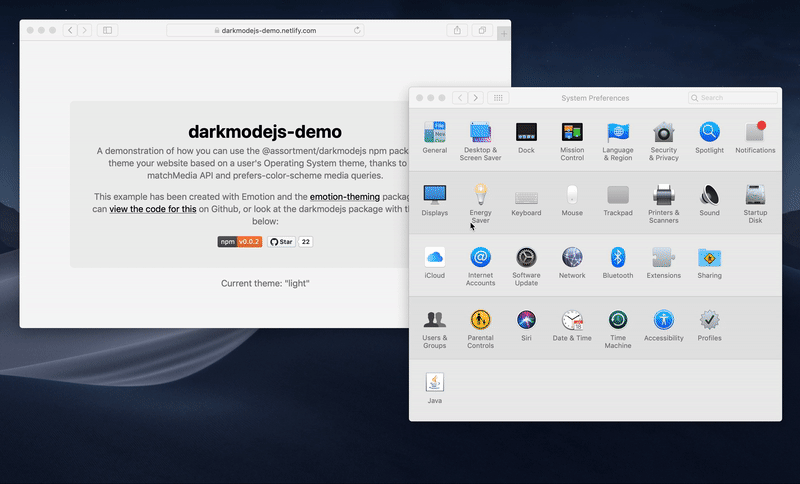
Task: Open Keyboard preferences
Action: pyautogui.click(x=526, y=200)
